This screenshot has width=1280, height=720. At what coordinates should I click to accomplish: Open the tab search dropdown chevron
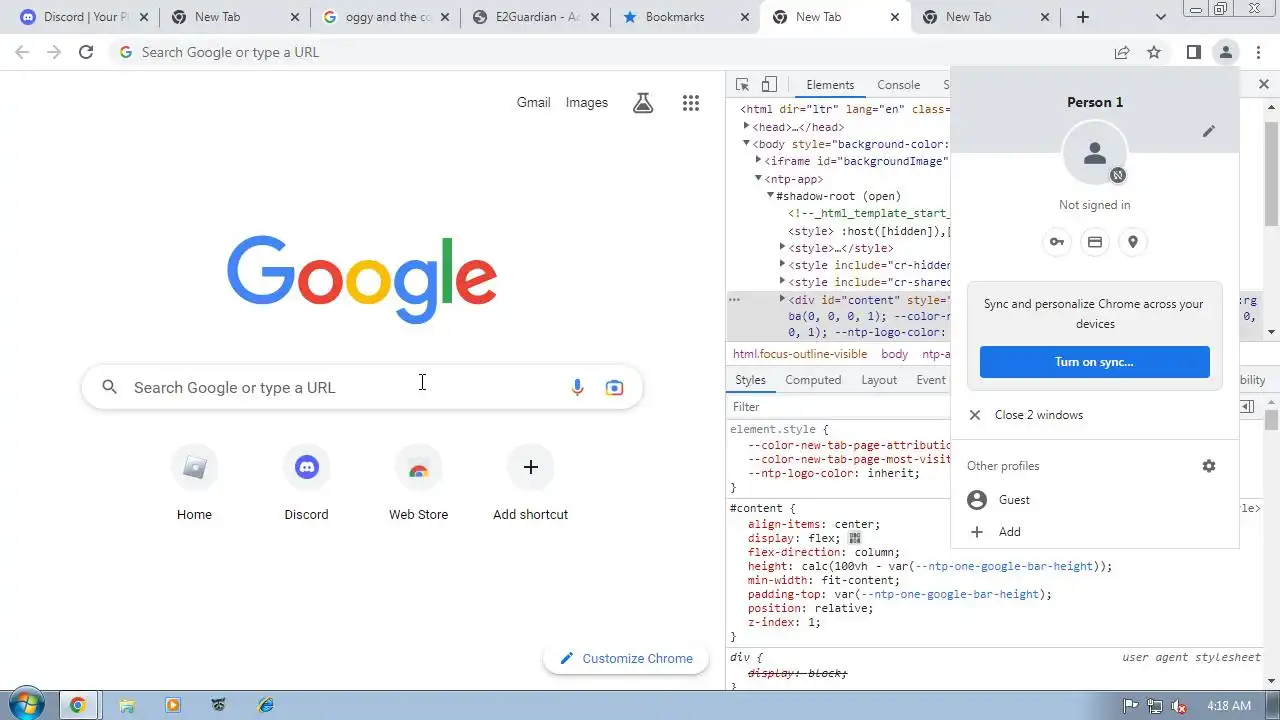(1160, 17)
